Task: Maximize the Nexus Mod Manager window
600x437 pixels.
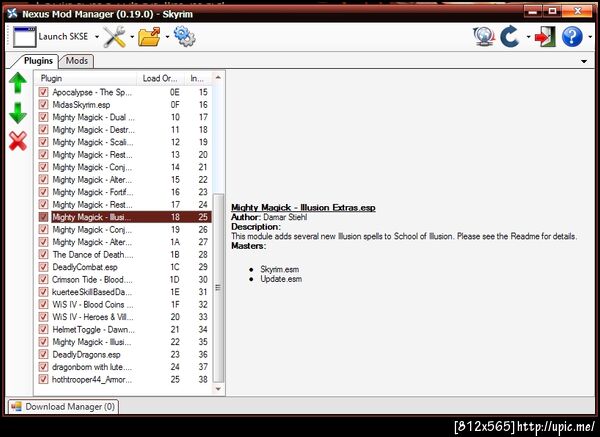Action: (x=552, y=12)
